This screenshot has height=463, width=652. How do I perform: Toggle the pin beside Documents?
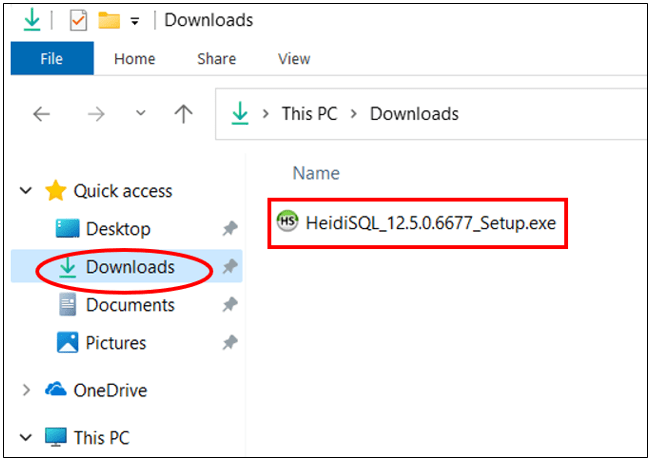pyautogui.click(x=229, y=305)
